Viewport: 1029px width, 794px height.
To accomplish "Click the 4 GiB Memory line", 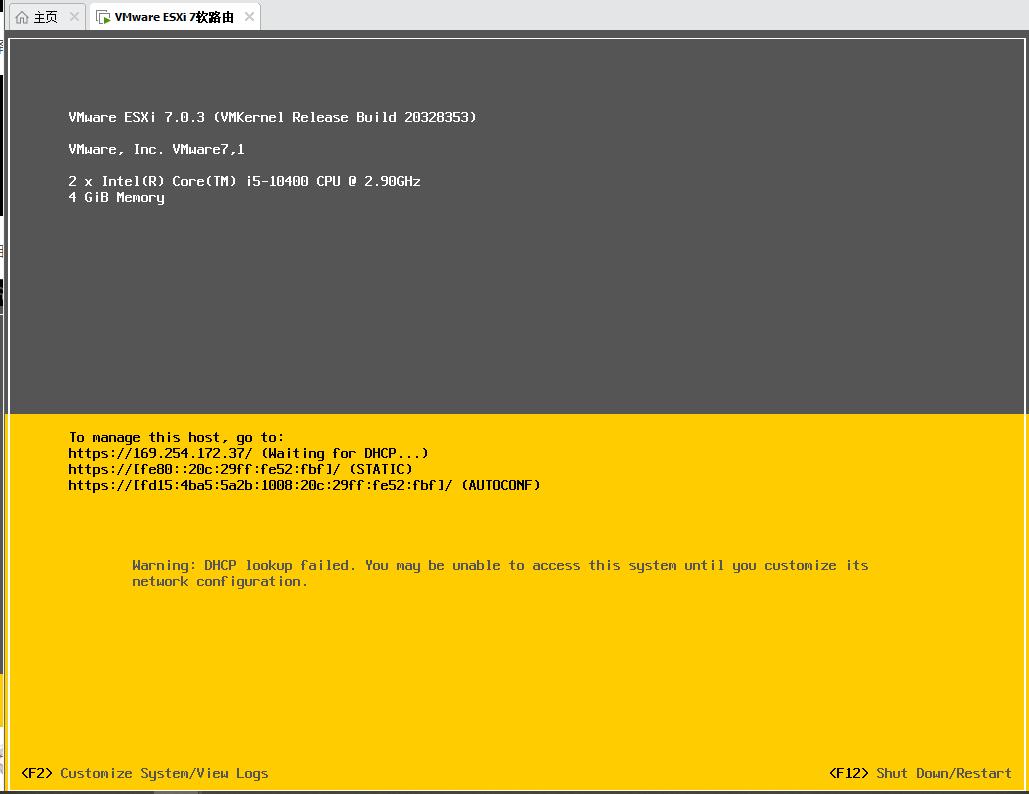I will click(116, 198).
